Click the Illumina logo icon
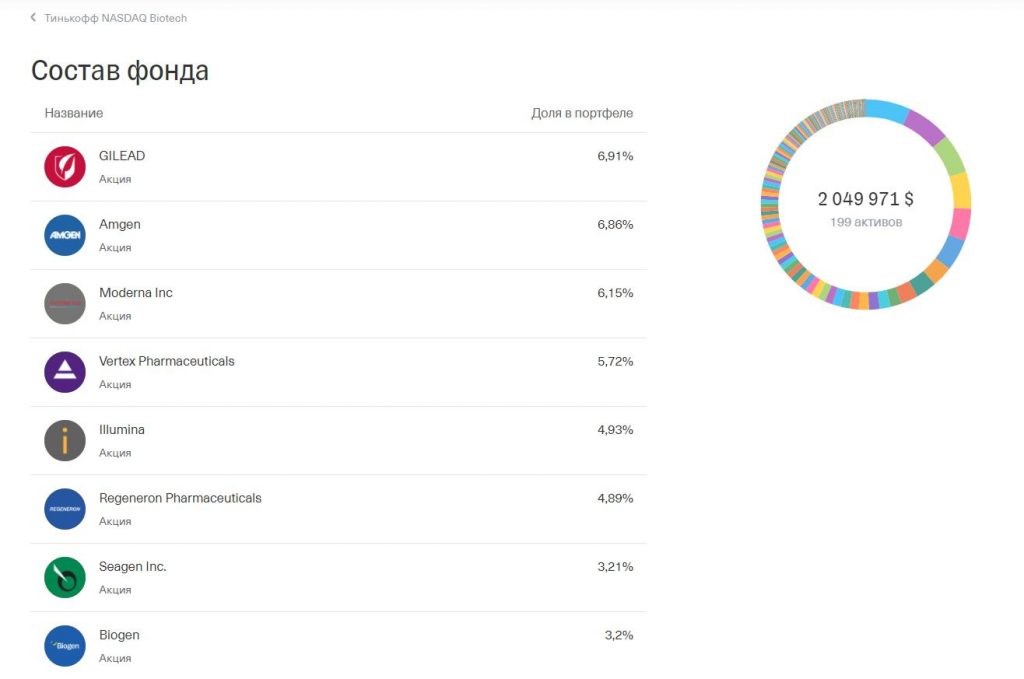 (65, 440)
